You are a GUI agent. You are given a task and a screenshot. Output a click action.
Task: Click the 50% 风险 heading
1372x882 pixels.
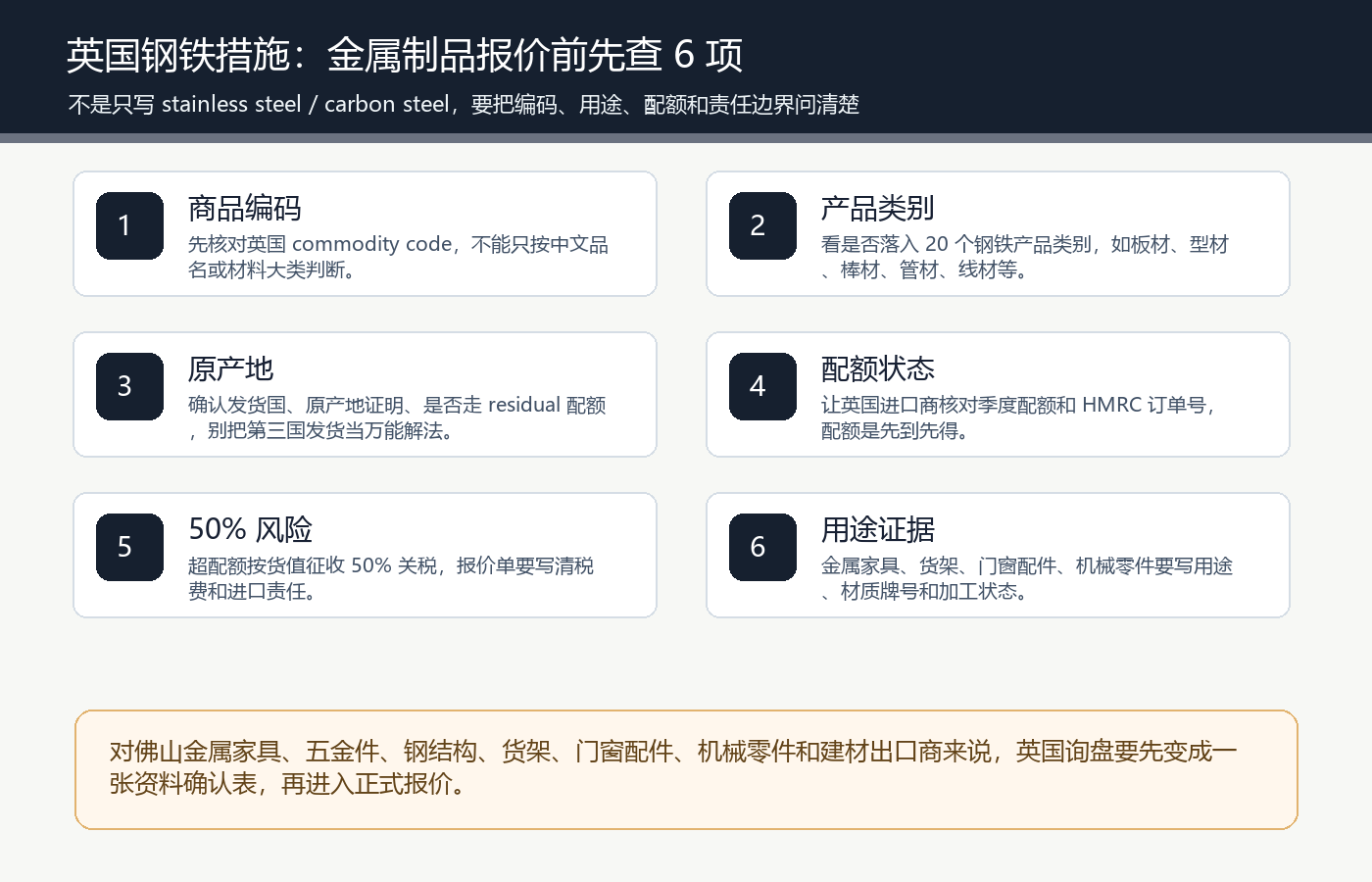pyautogui.click(x=250, y=529)
